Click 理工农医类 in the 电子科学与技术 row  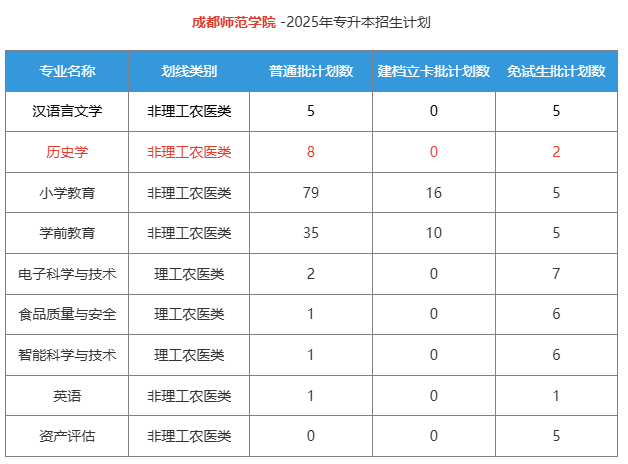click(x=189, y=274)
